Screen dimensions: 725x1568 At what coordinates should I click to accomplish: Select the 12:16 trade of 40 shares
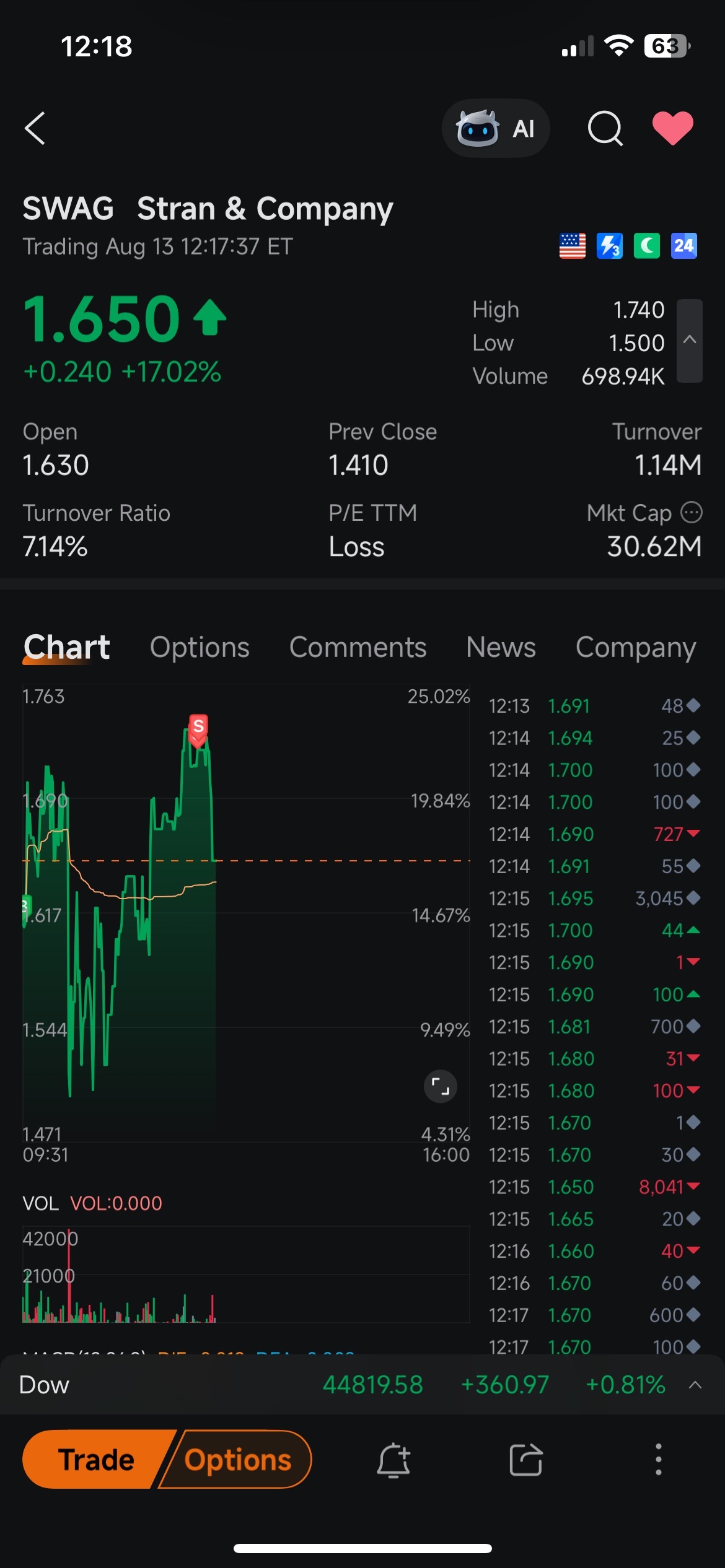click(594, 1251)
